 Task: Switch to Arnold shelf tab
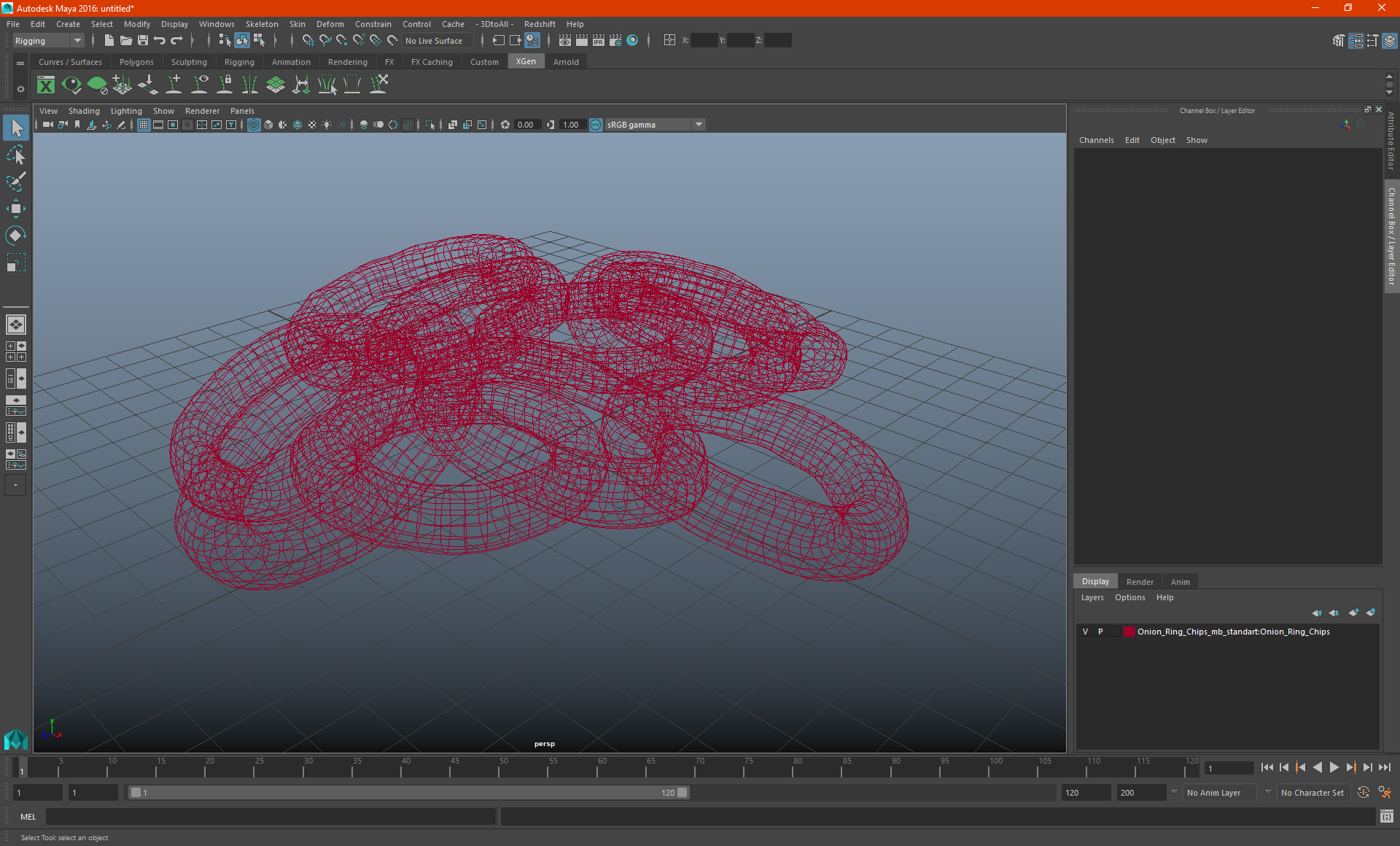click(x=566, y=62)
